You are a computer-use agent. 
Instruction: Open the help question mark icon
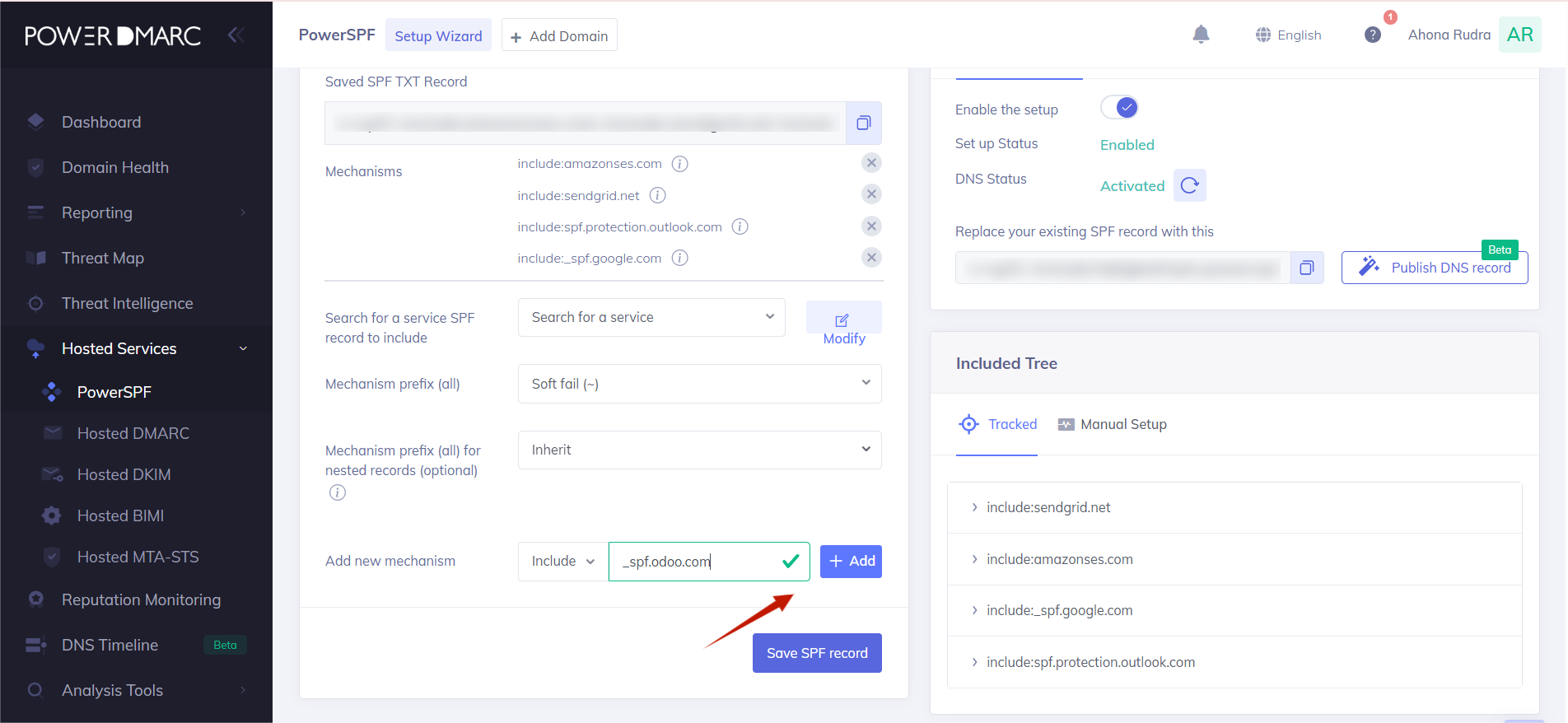[1372, 35]
